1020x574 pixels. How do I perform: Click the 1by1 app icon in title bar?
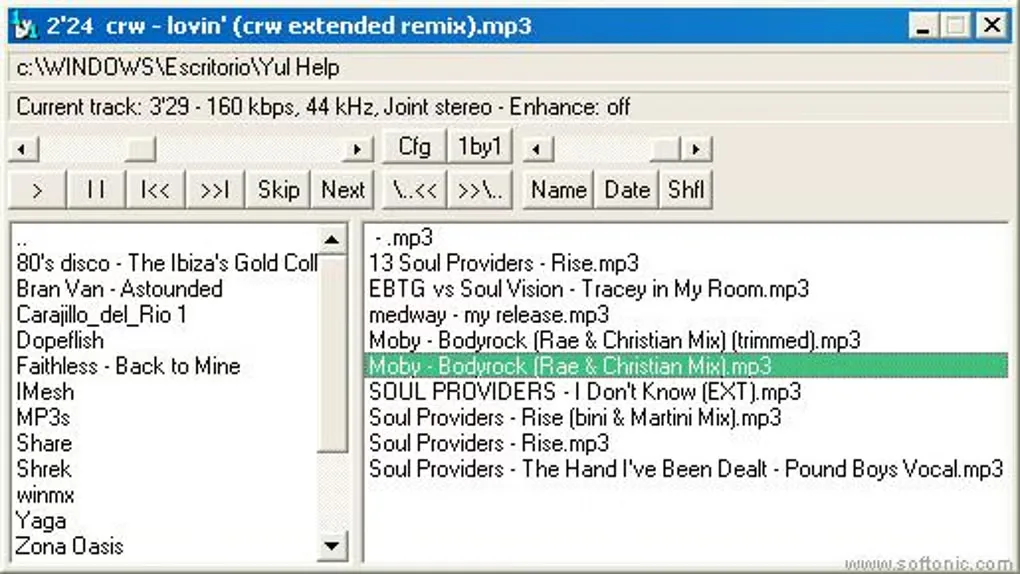tap(24, 26)
